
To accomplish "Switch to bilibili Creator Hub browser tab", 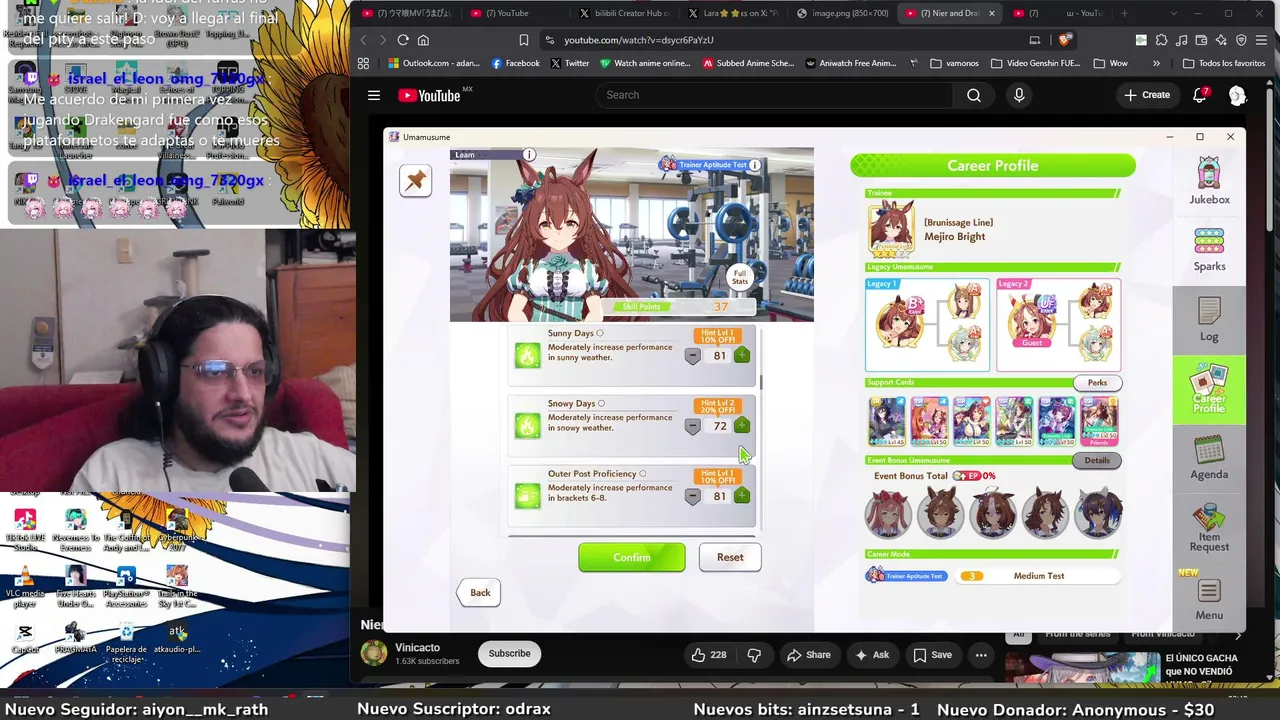I will (626, 13).
